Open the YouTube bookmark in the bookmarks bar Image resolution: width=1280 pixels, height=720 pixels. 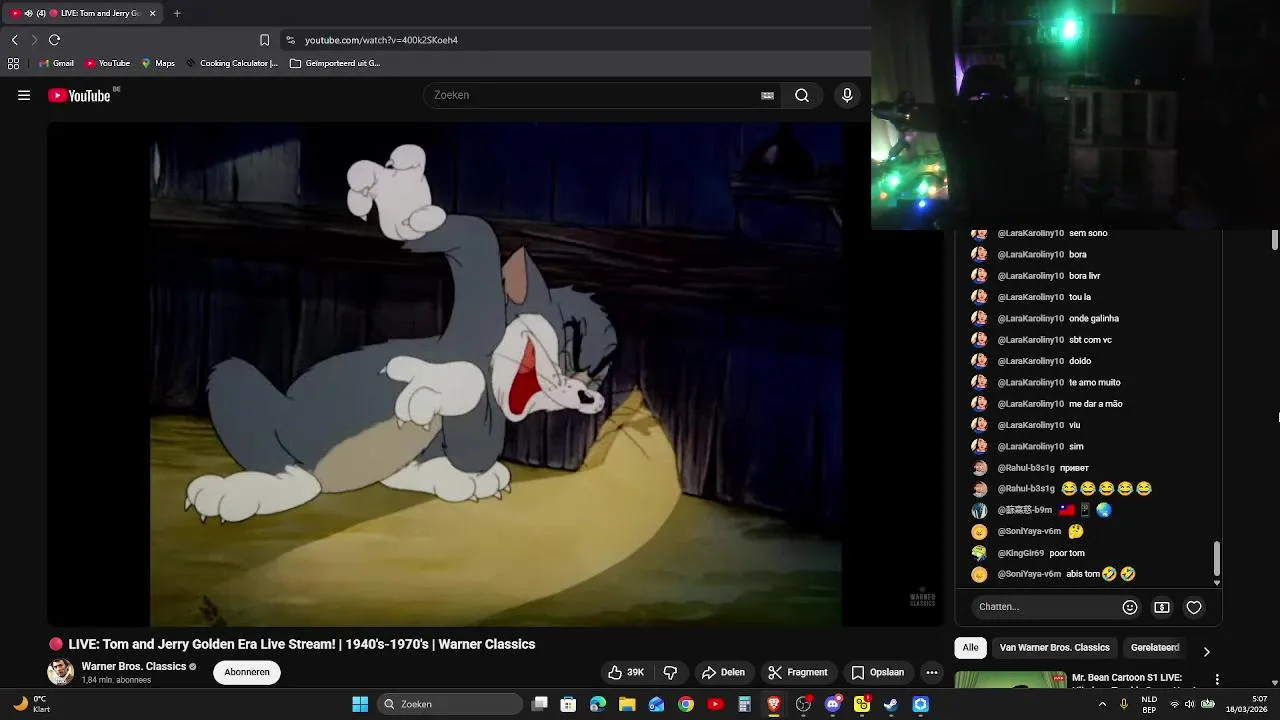tap(107, 63)
